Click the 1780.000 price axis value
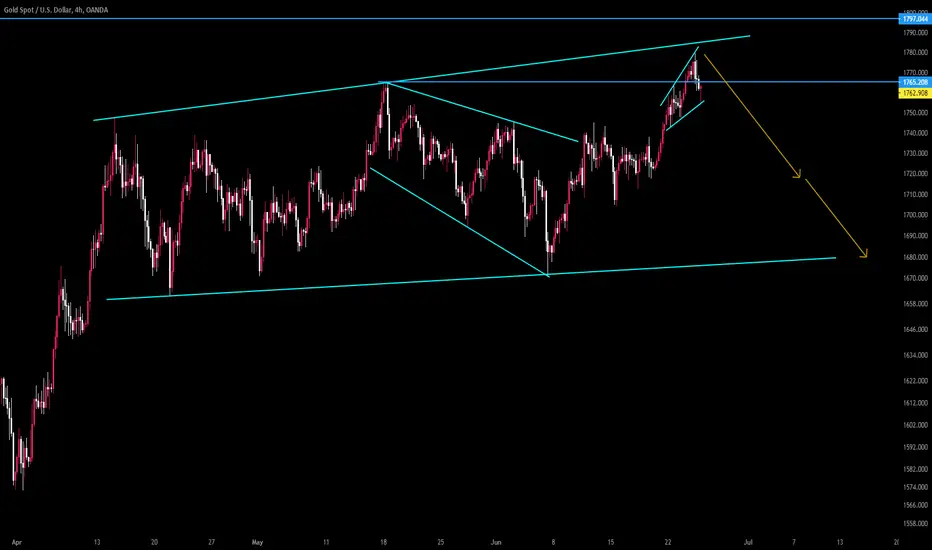This screenshot has height=550, width=932. tap(915, 52)
